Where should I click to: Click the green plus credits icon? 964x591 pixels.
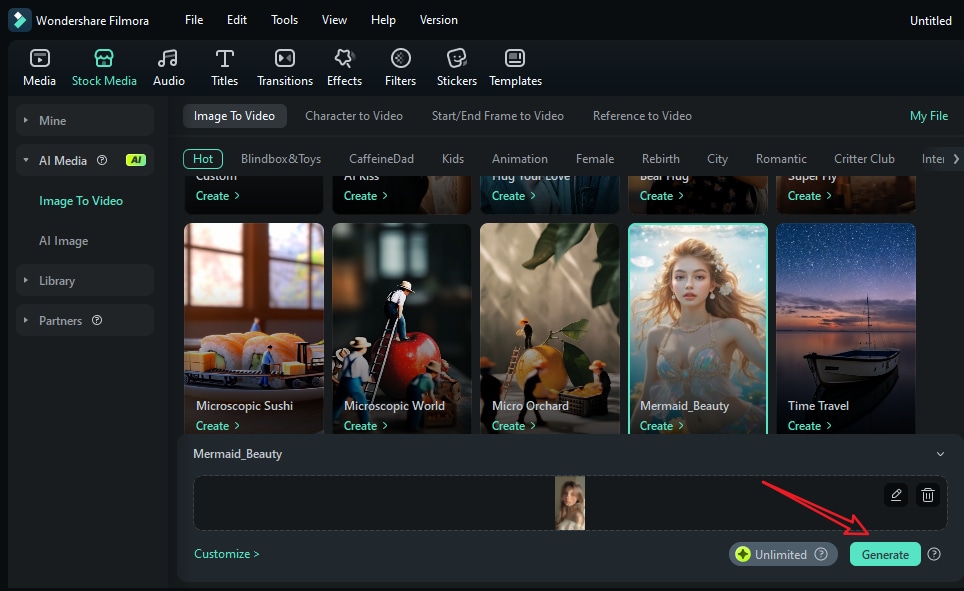pos(743,554)
